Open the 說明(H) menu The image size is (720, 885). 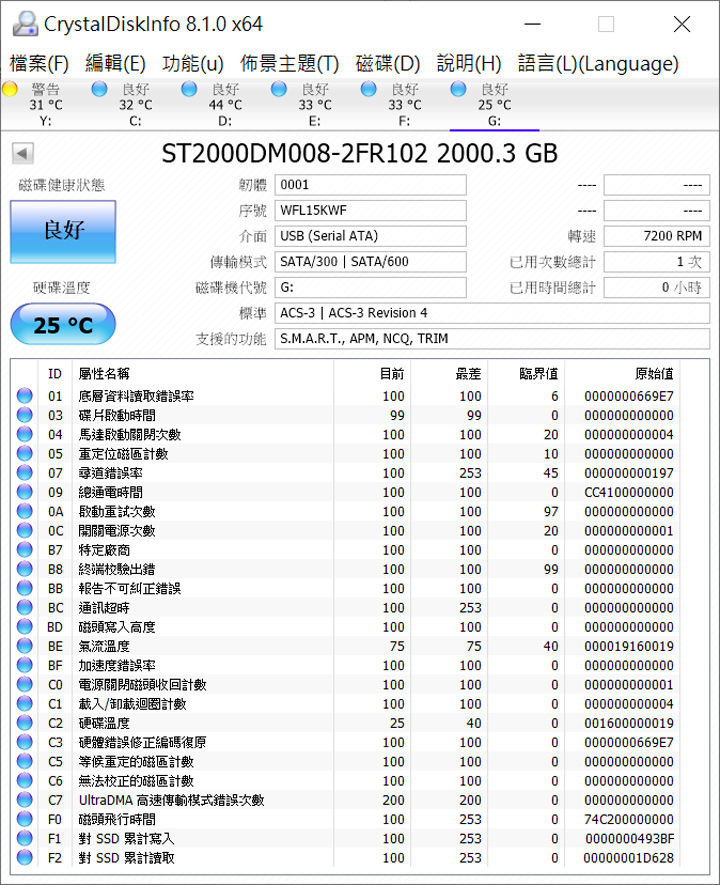[x=469, y=63]
